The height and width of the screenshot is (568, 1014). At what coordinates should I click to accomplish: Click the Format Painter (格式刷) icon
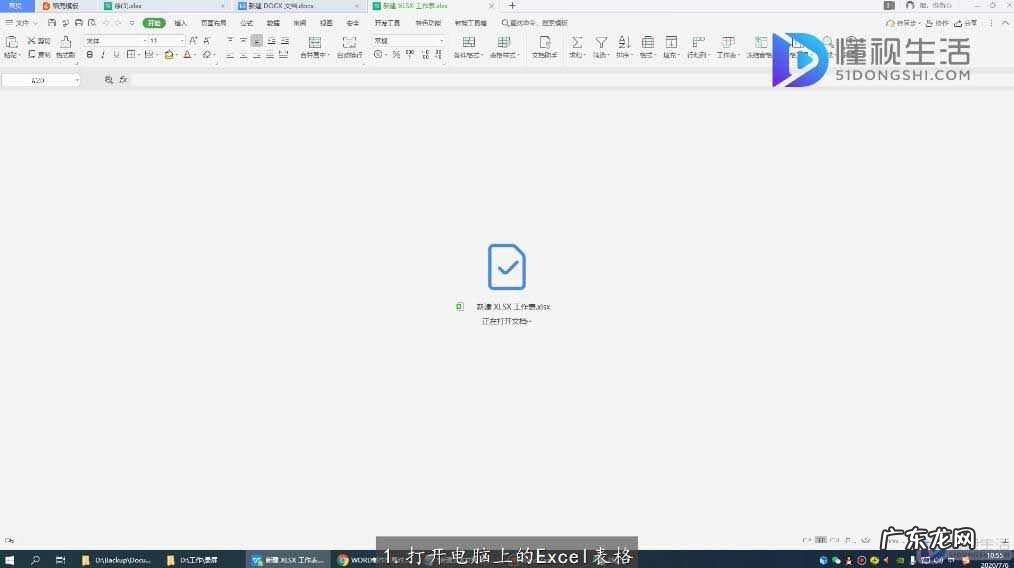[x=65, y=42]
